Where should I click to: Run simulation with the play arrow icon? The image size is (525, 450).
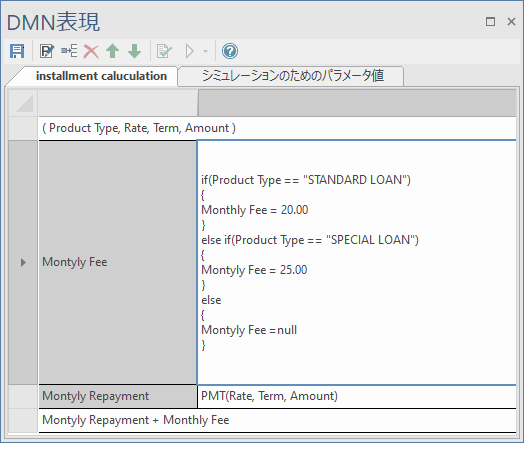coord(190,51)
